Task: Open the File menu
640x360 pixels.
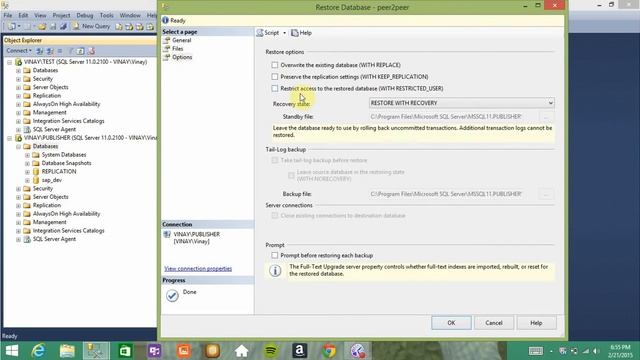Action: click(8, 15)
